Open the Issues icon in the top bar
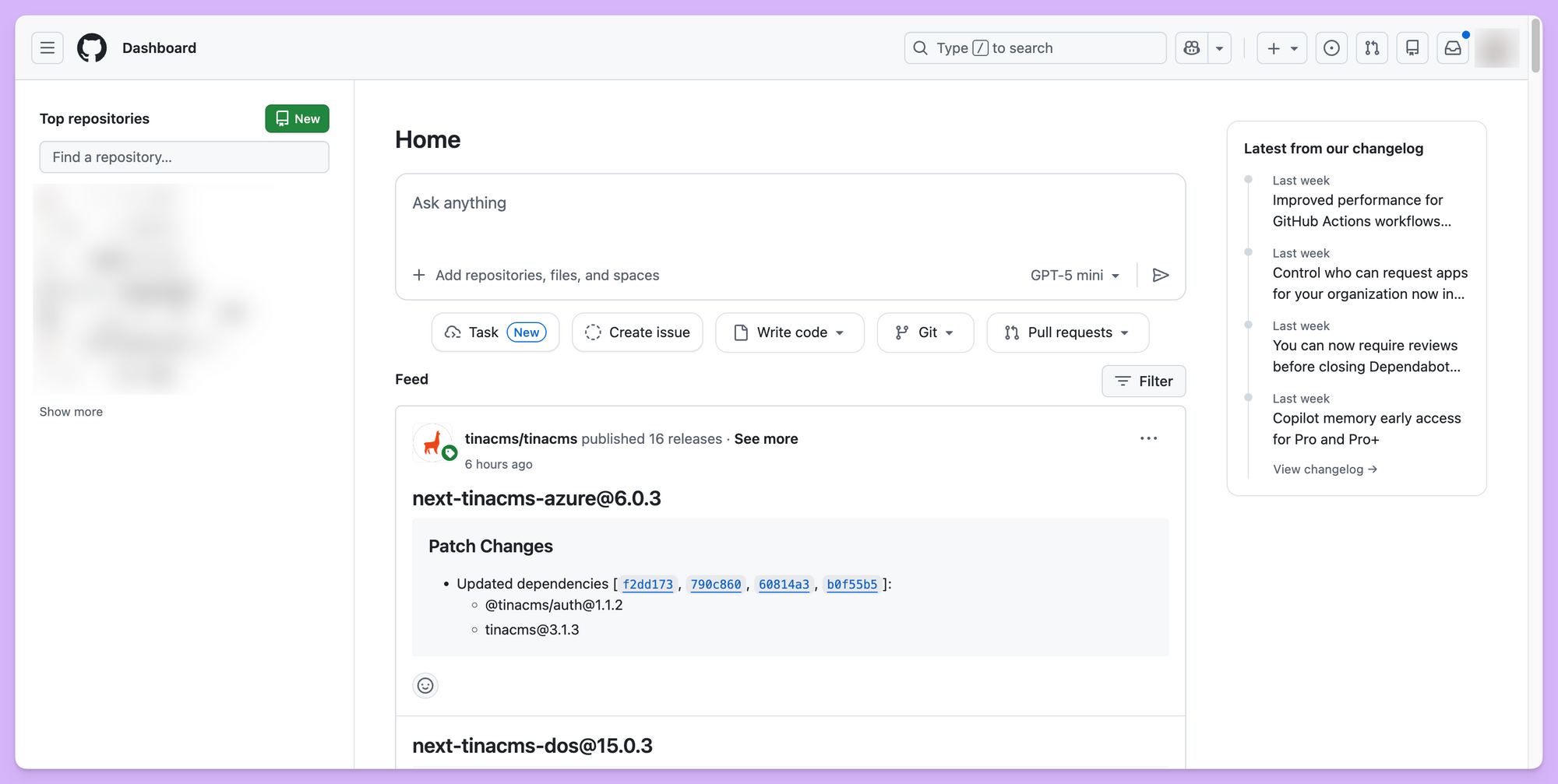The image size is (1558, 784). pyautogui.click(x=1331, y=47)
